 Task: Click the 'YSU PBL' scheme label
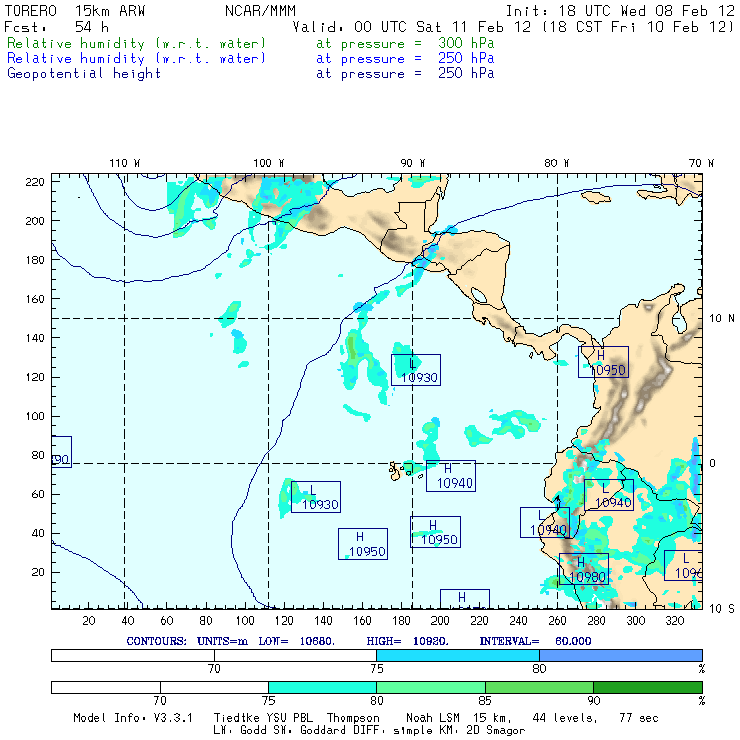[x=289, y=718]
